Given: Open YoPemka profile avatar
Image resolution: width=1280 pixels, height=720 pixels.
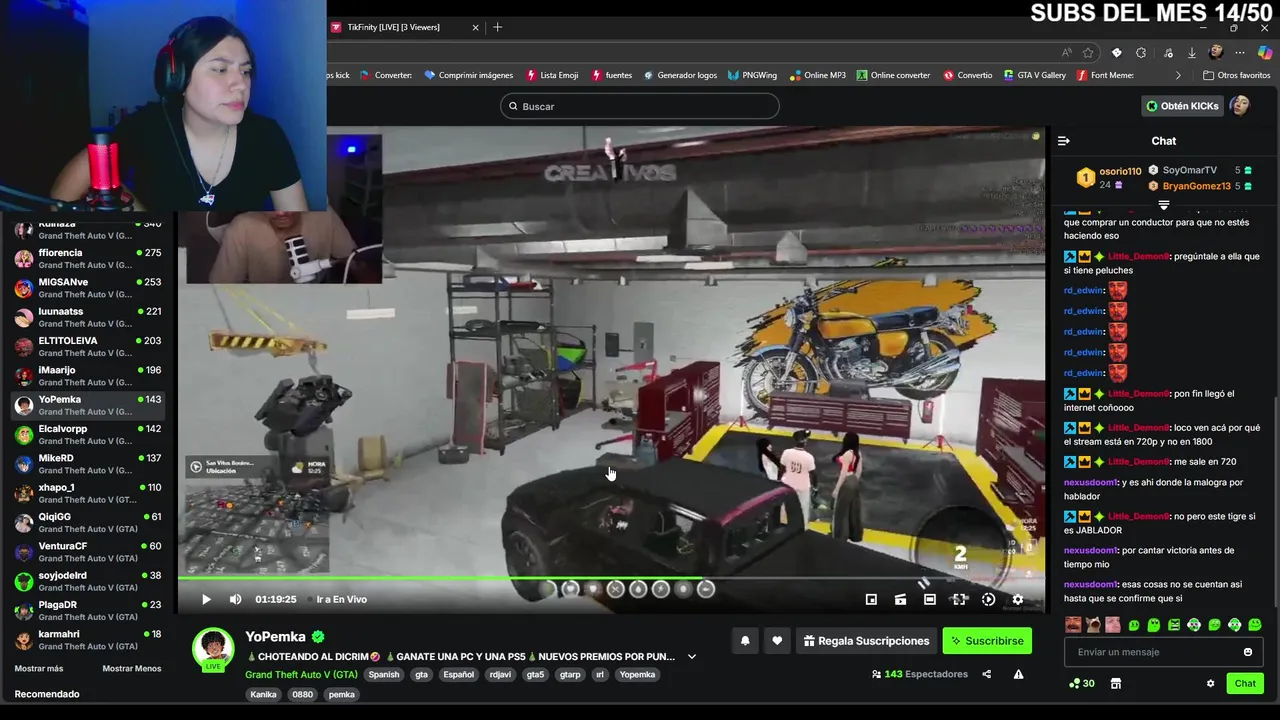Looking at the screenshot, I should (213, 649).
